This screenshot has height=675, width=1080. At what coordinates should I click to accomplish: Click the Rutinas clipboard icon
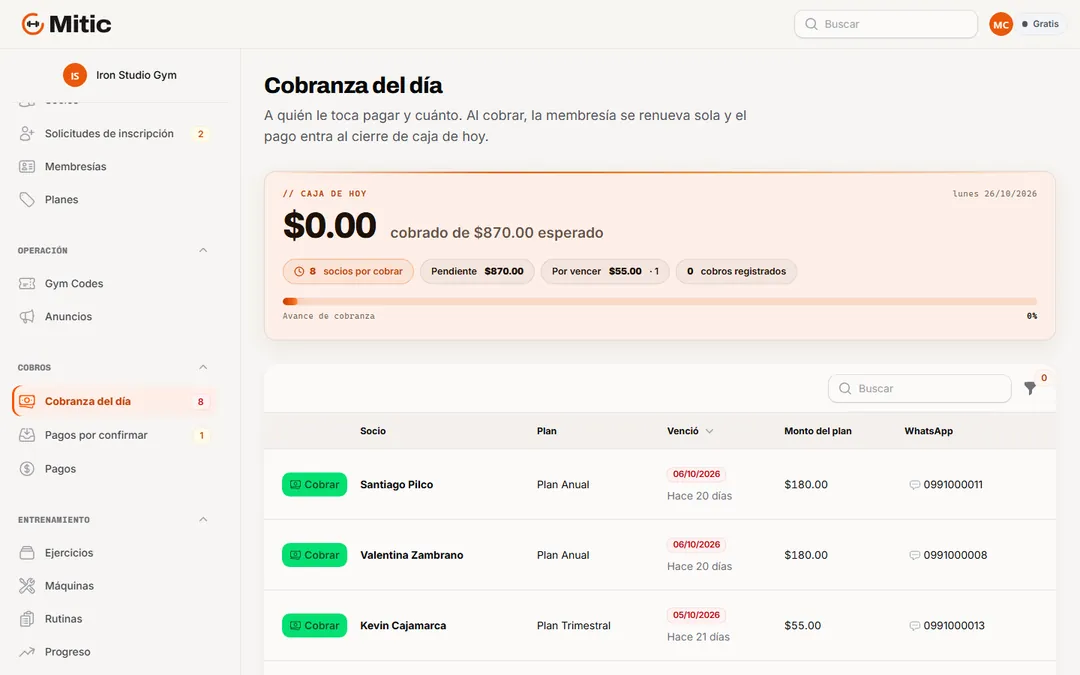point(27,619)
